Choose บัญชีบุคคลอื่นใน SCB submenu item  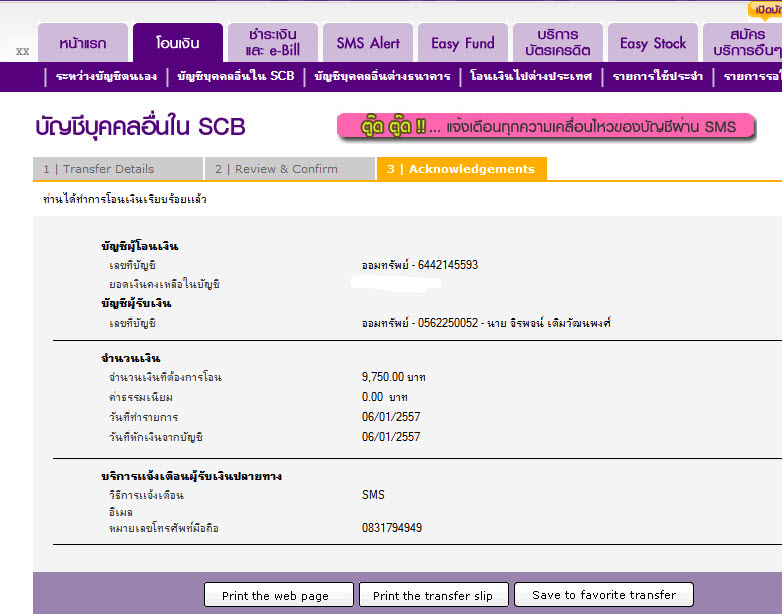pyautogui.click(x=236, y=76)
